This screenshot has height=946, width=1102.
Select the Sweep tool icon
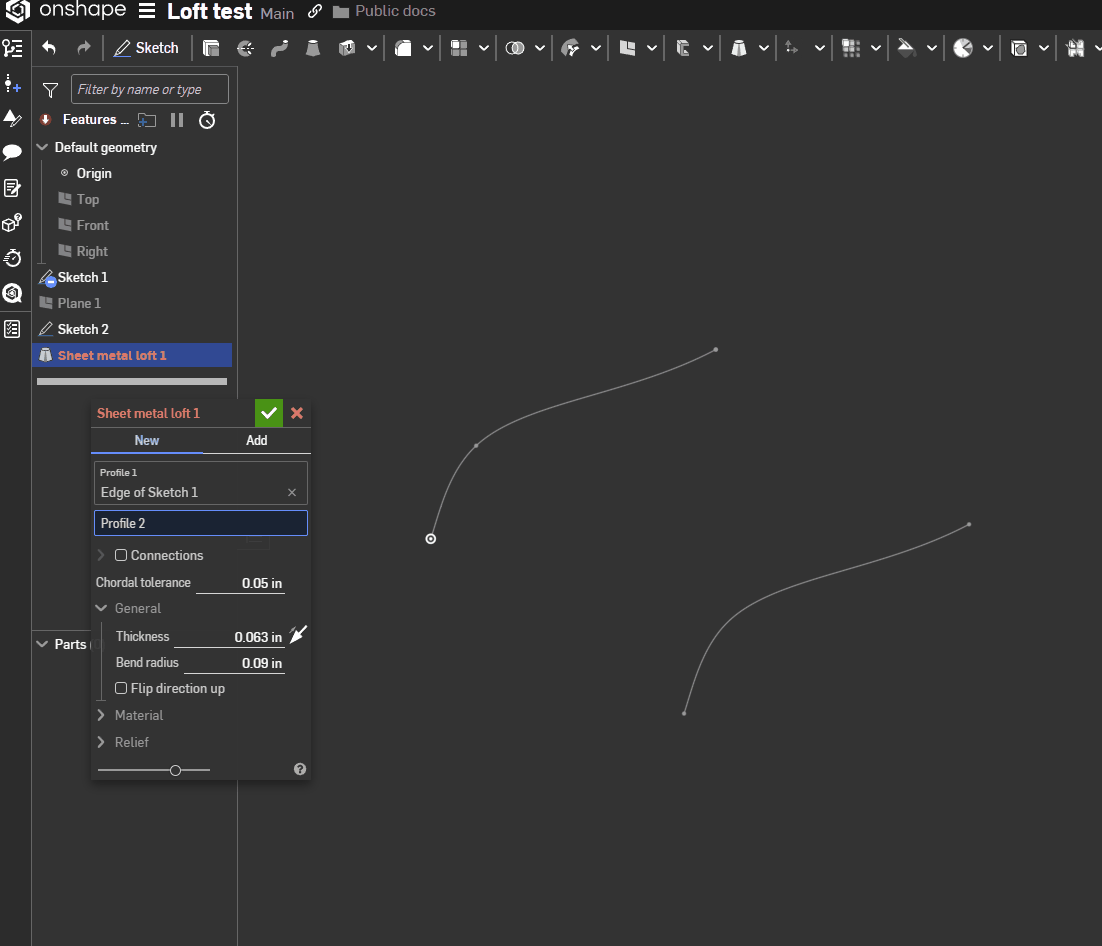(x=280, y=48)
